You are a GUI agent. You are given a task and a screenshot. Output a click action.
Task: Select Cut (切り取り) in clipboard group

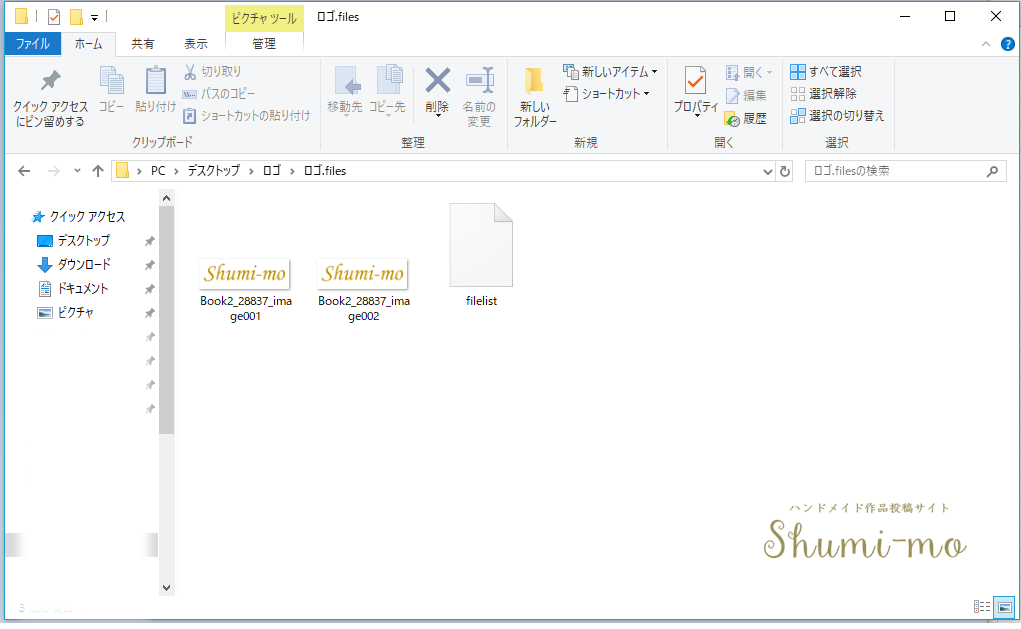(213, 72)
